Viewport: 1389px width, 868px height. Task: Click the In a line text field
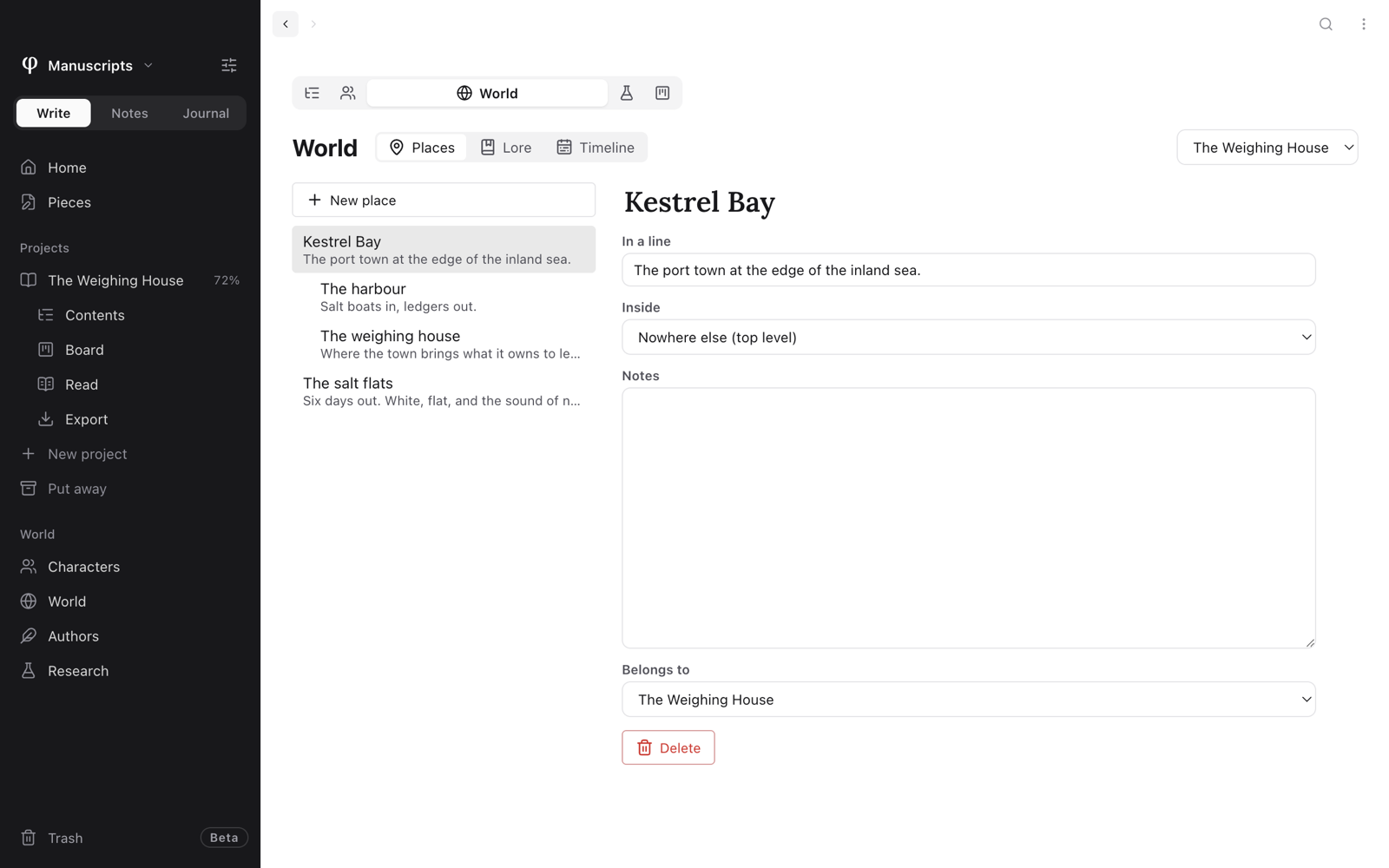(969, 270)
